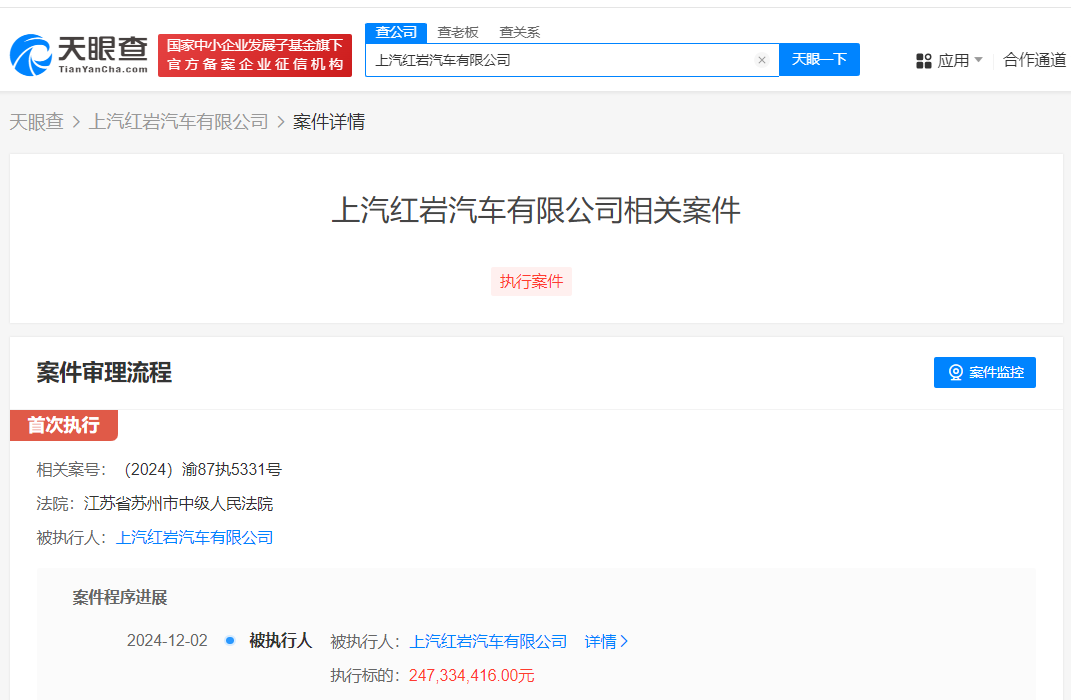This screenshot has width=1071, height=700.
Task: Select the 首次执行 stage label
Action: 64,425
